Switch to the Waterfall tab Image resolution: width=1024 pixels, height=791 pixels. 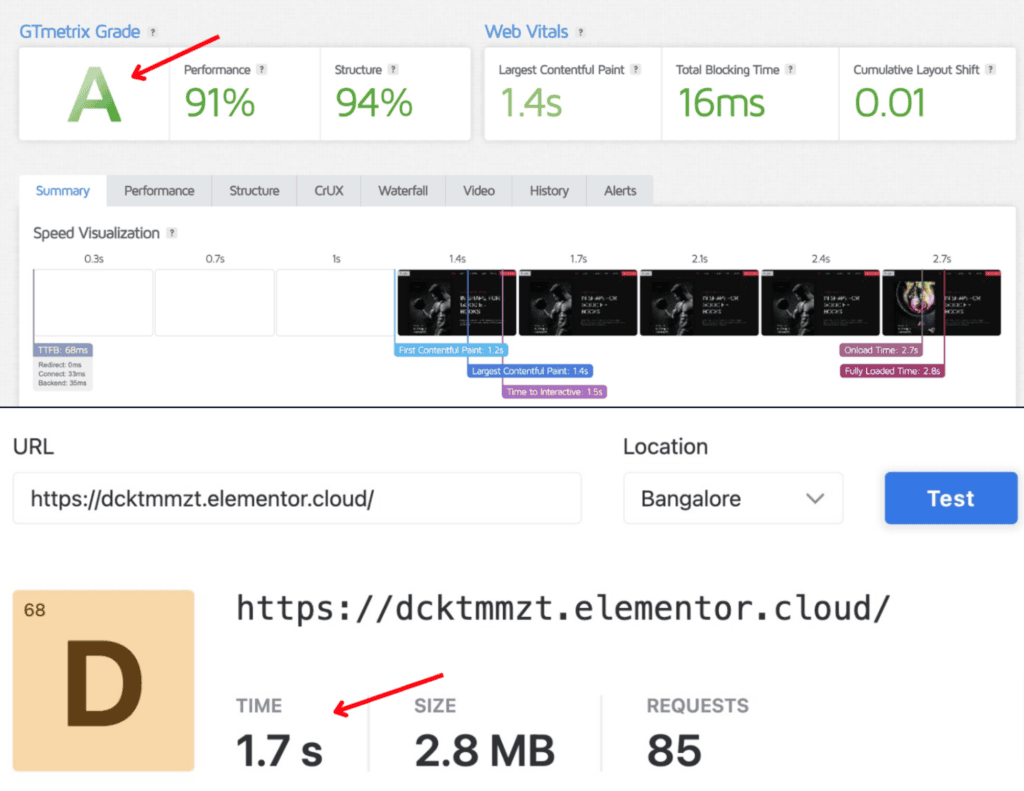(402, 190)
